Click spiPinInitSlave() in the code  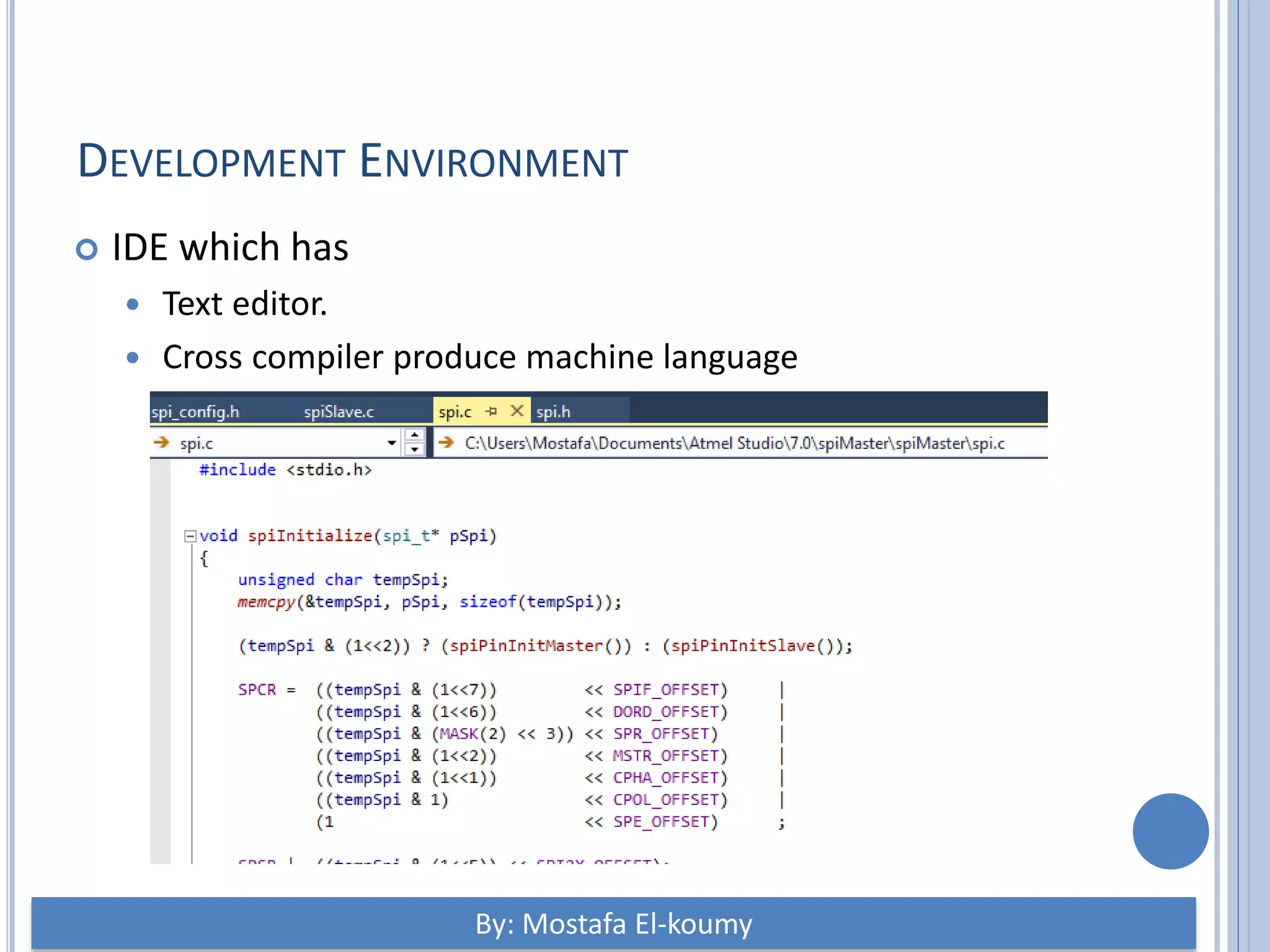753,646
